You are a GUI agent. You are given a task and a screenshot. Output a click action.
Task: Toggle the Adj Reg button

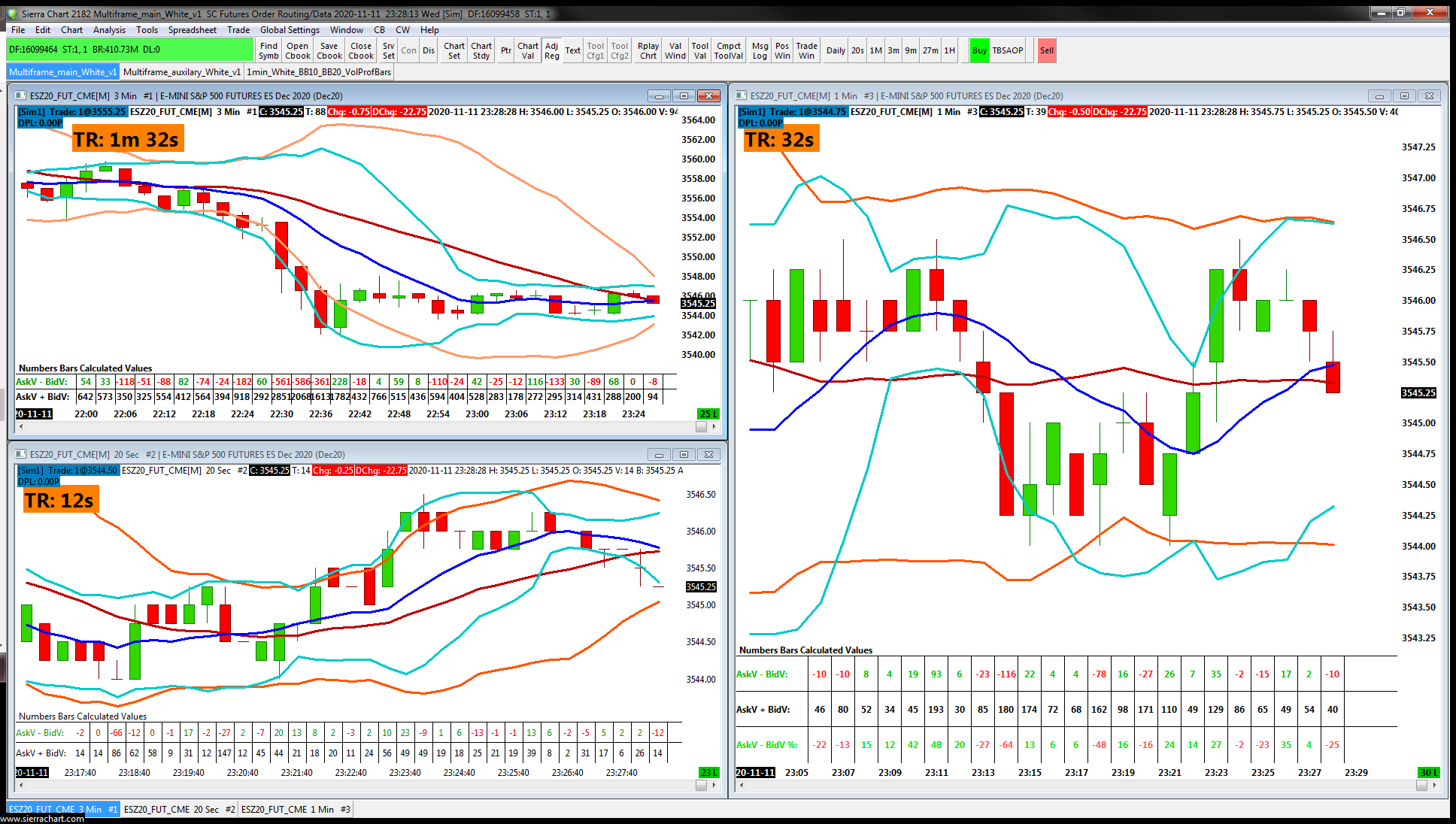[551, 50]
